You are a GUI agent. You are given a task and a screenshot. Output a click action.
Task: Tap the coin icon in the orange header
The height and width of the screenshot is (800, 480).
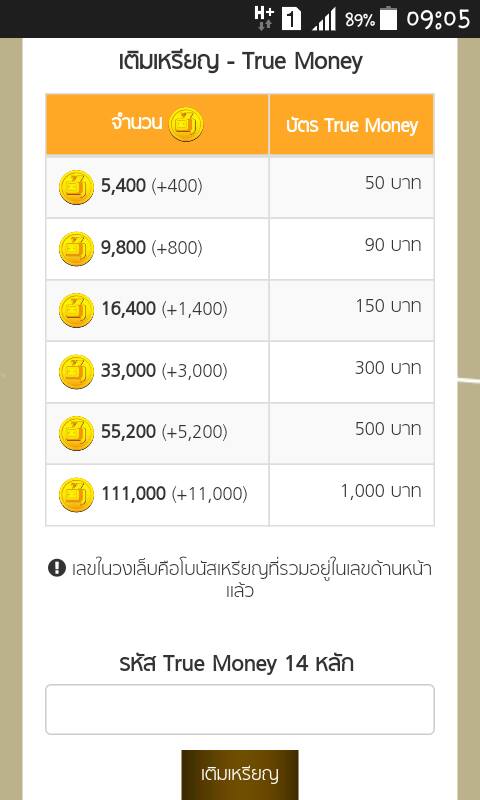click(x=186, y=124)
